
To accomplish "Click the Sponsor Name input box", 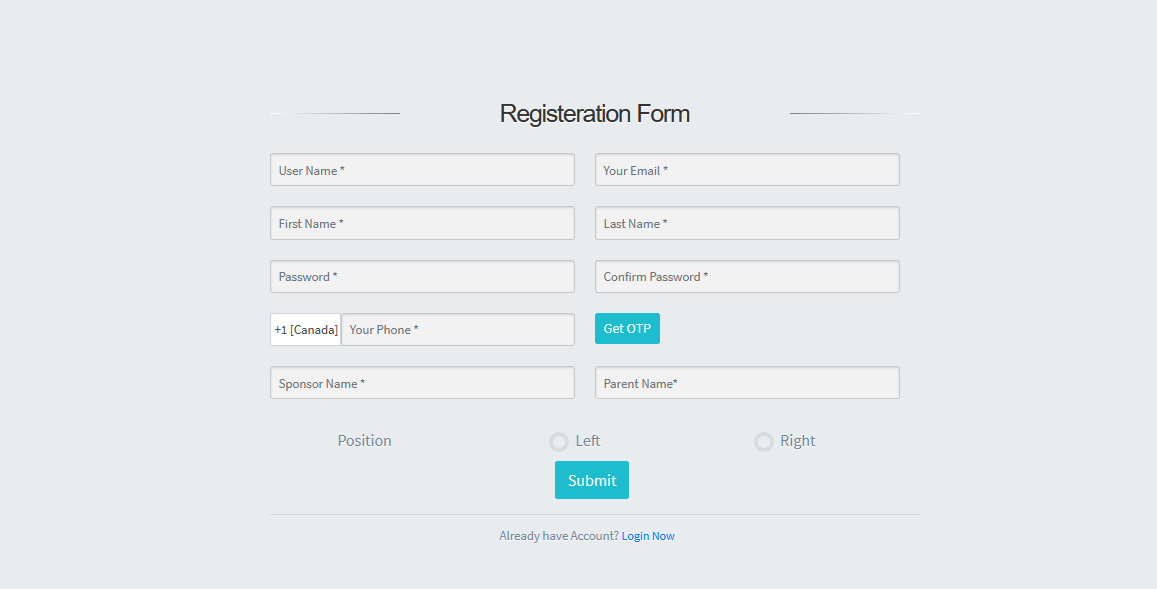I will click(422, 383).
